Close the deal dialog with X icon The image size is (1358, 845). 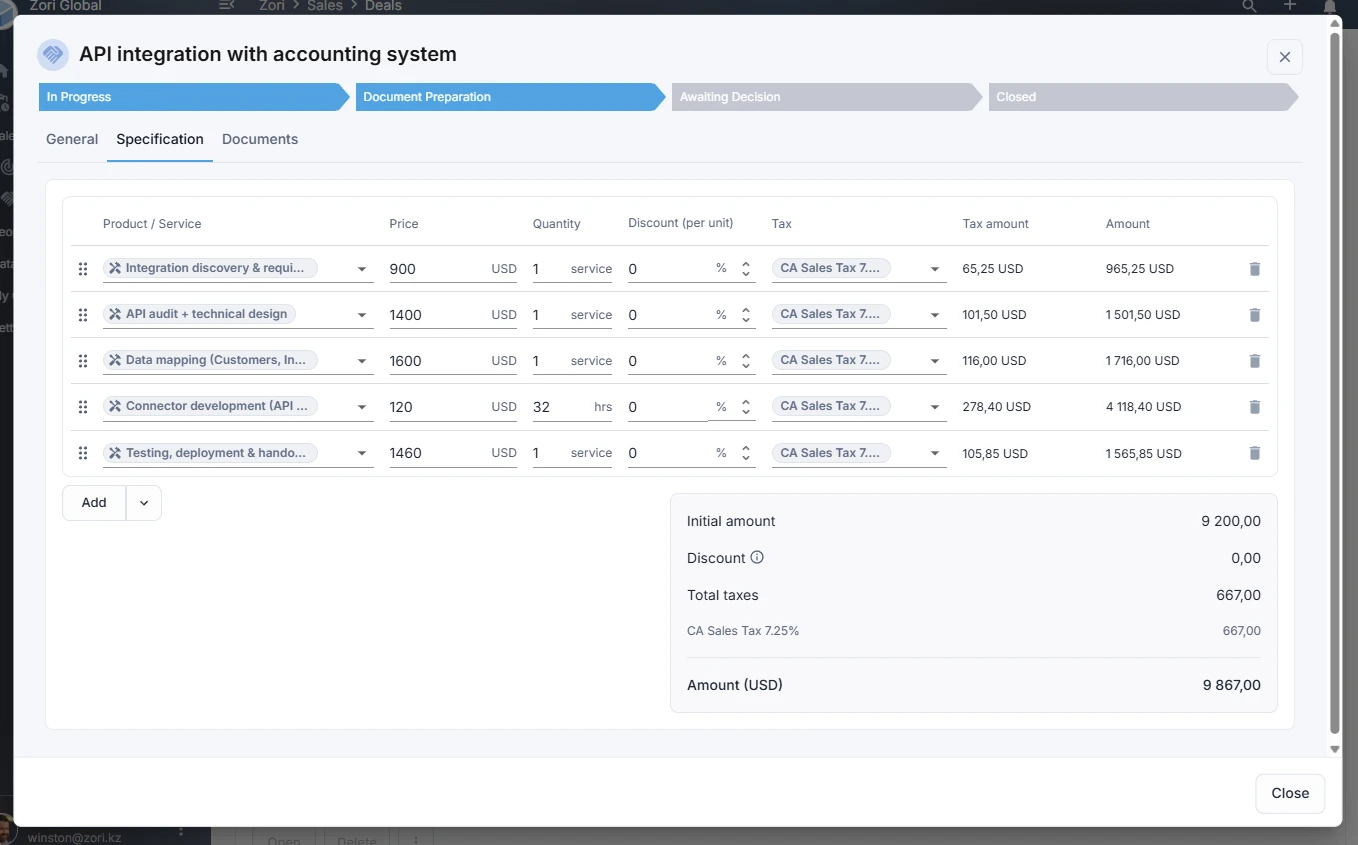pyautogui.click(x=1285, y=57)
